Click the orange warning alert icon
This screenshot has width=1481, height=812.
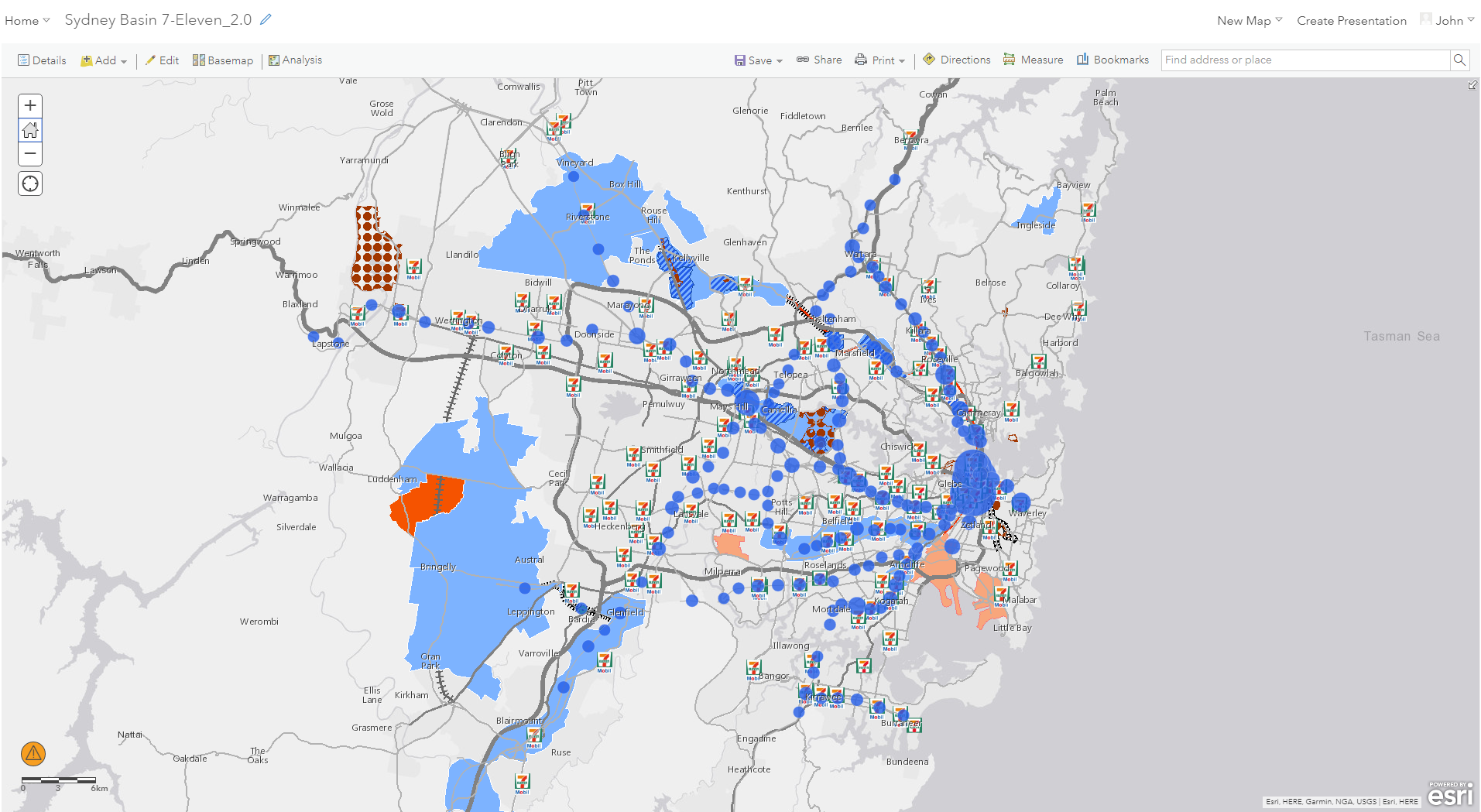click(x=33, y=753)
